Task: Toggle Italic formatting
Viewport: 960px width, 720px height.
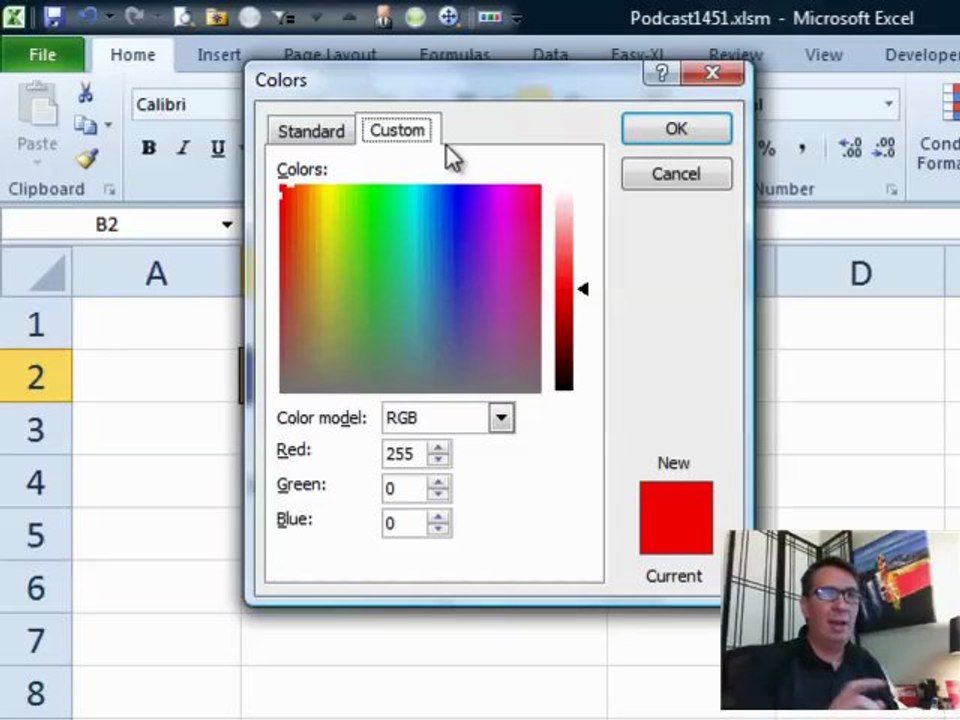Action: (182, 148)
